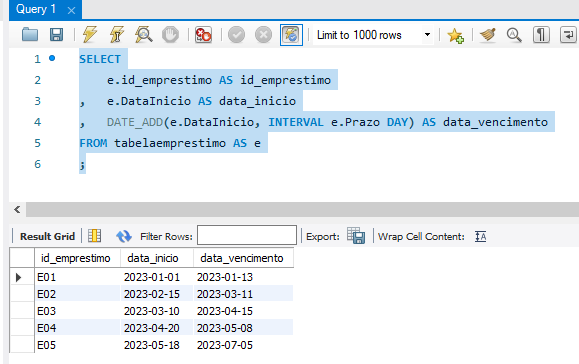Select the row marker arrow for E01
The height and width of the screenshot is (364, 579).
click(18, 277)
